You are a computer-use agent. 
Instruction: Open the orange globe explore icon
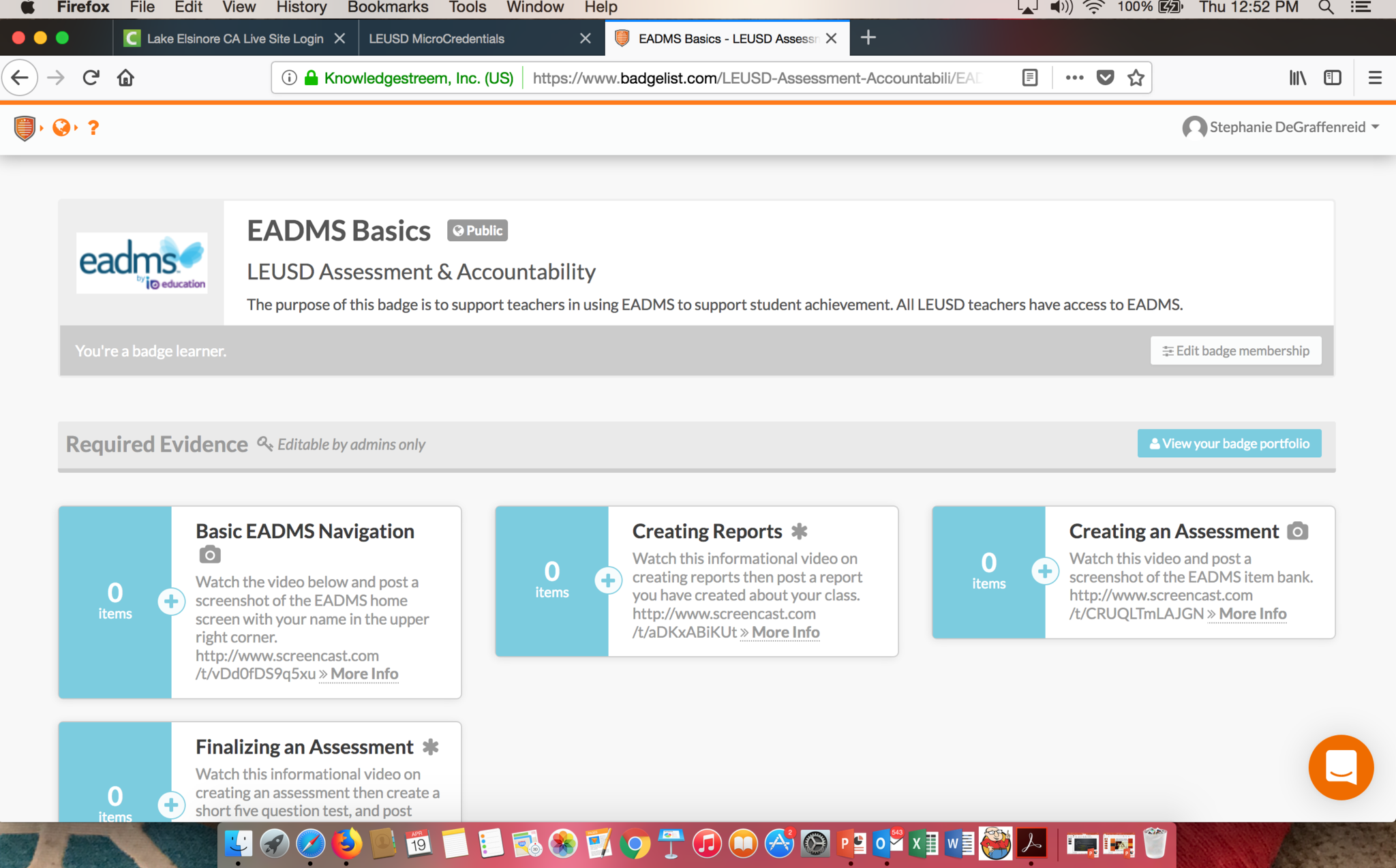click(x=61, y=127)
